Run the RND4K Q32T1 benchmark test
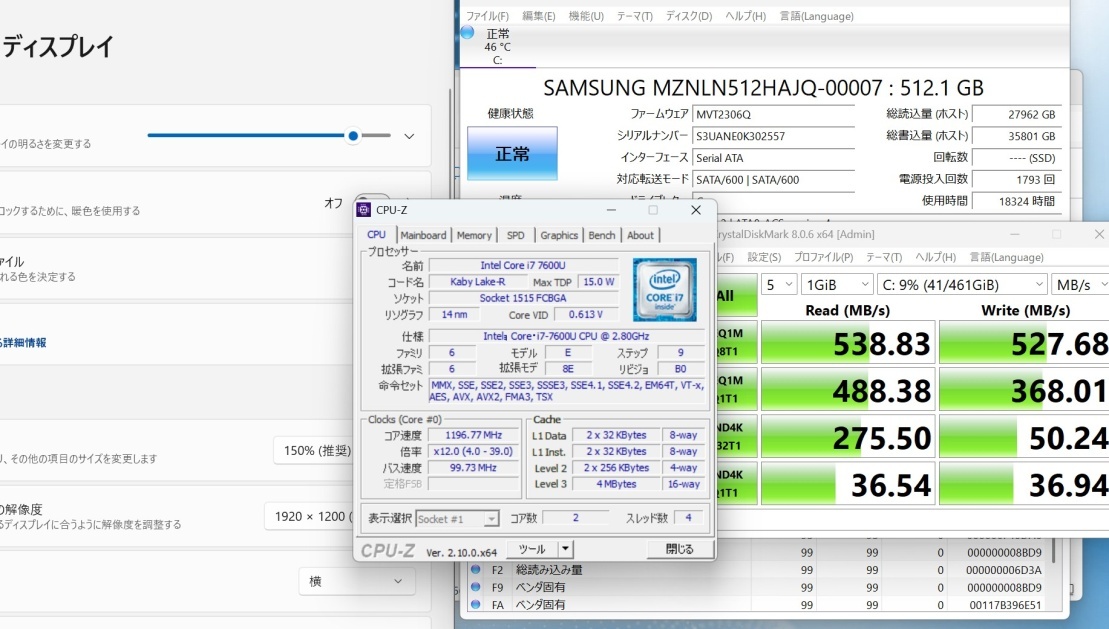Viewport: 1109px width, 629px height. pyautogui.click(x=736, y=437)
